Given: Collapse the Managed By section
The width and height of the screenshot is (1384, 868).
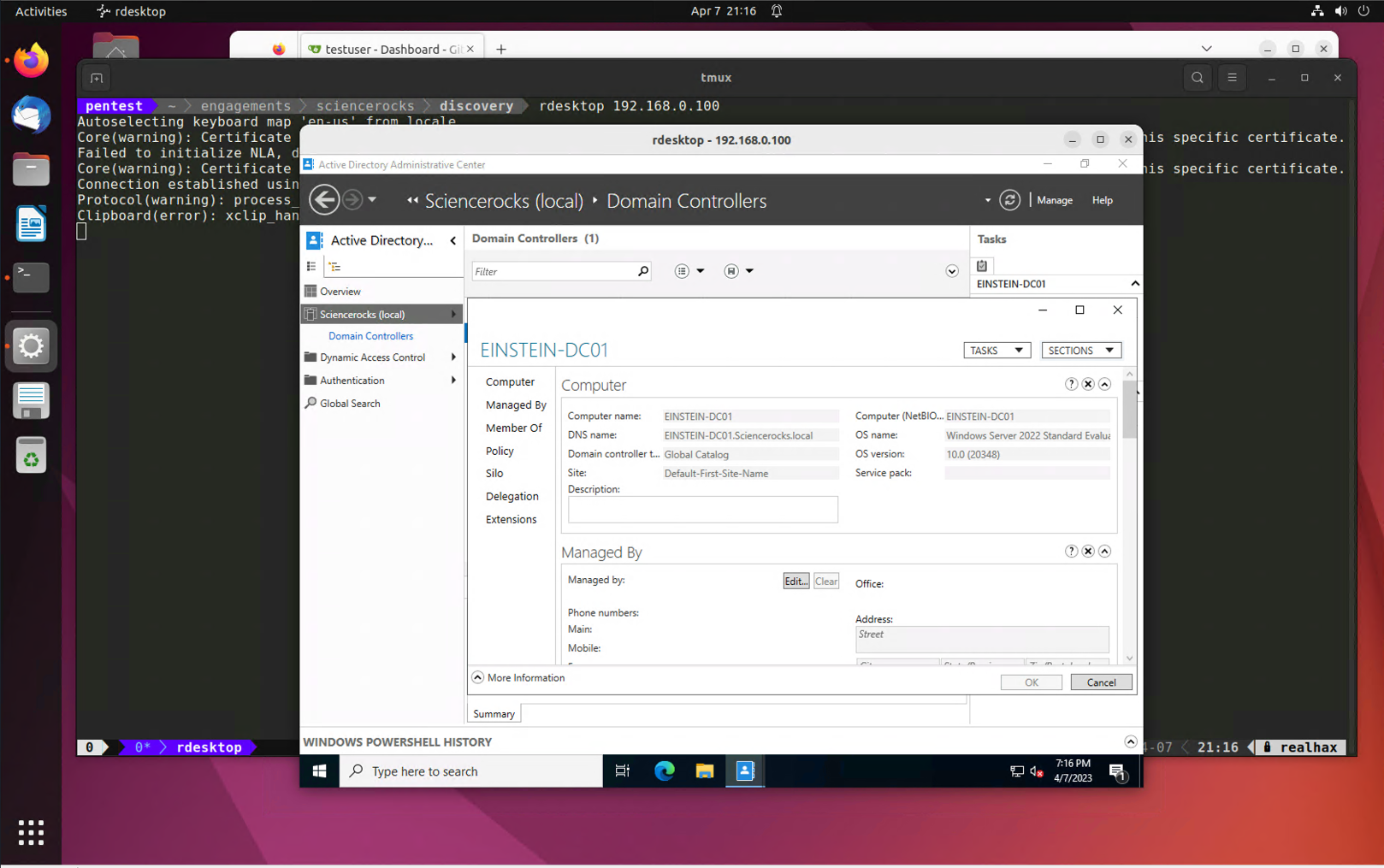Looking at the screenshot, I should tap(1105, 552).
